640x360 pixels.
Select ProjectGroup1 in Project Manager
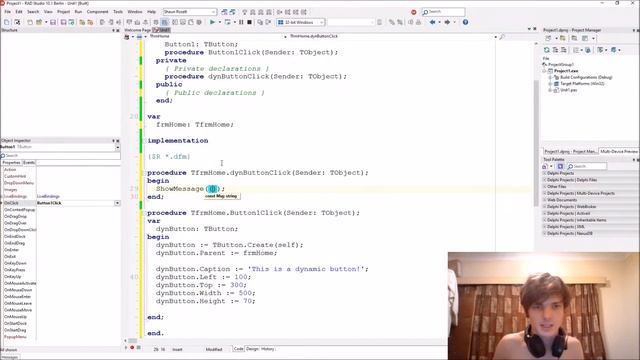pyautogui.click(x=561, y=64)
